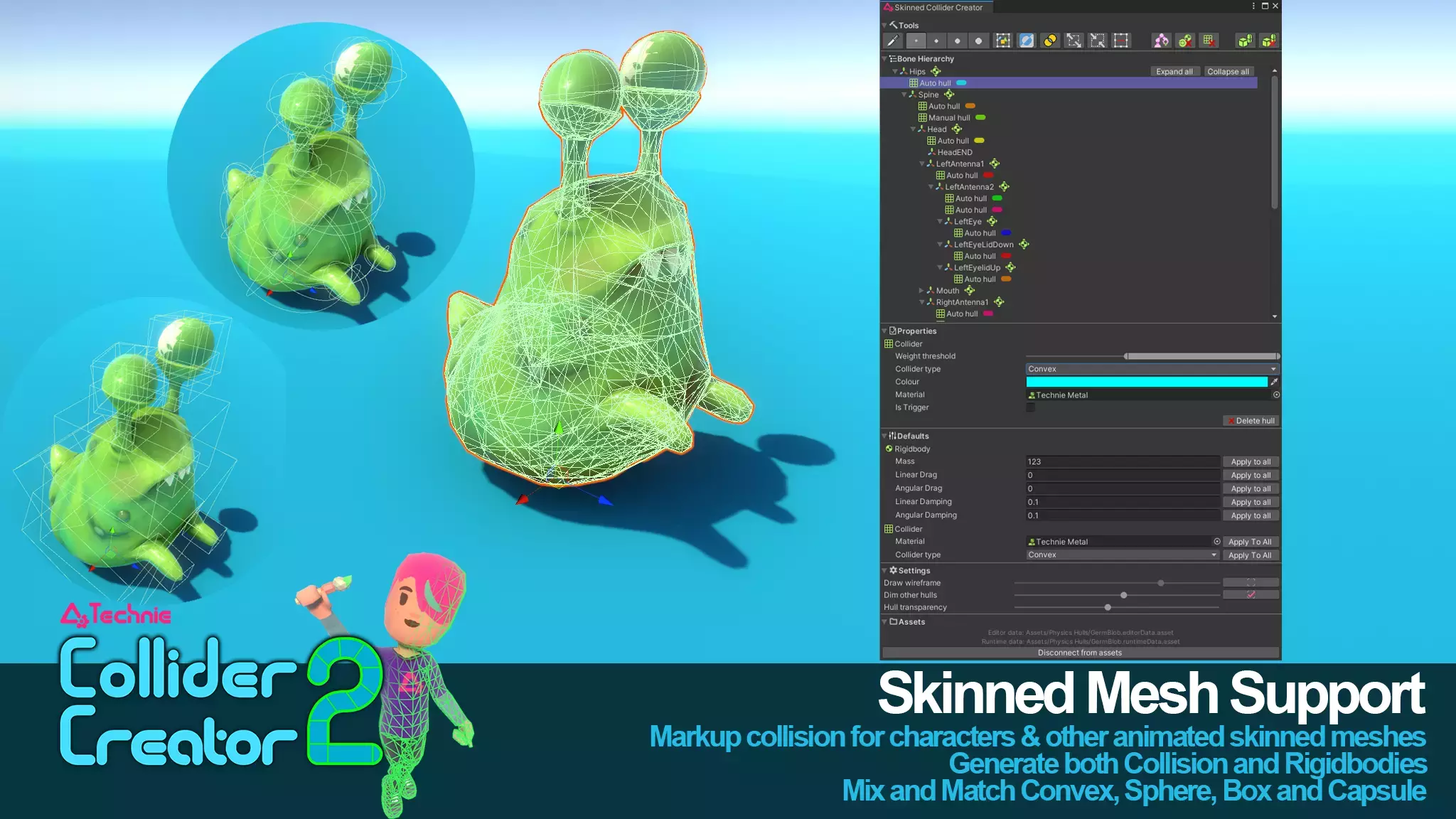Click the cyan Colour swatch
Viewport: 1456px width, 819px height.
click(x=1146, y=382)
